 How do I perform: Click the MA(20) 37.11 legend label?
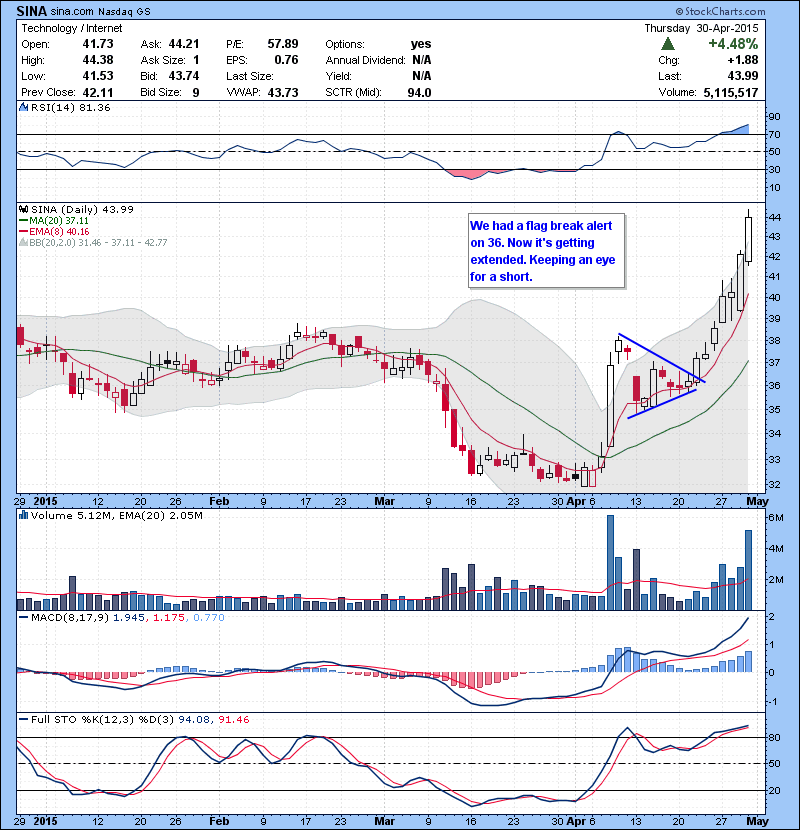(59, 221)
